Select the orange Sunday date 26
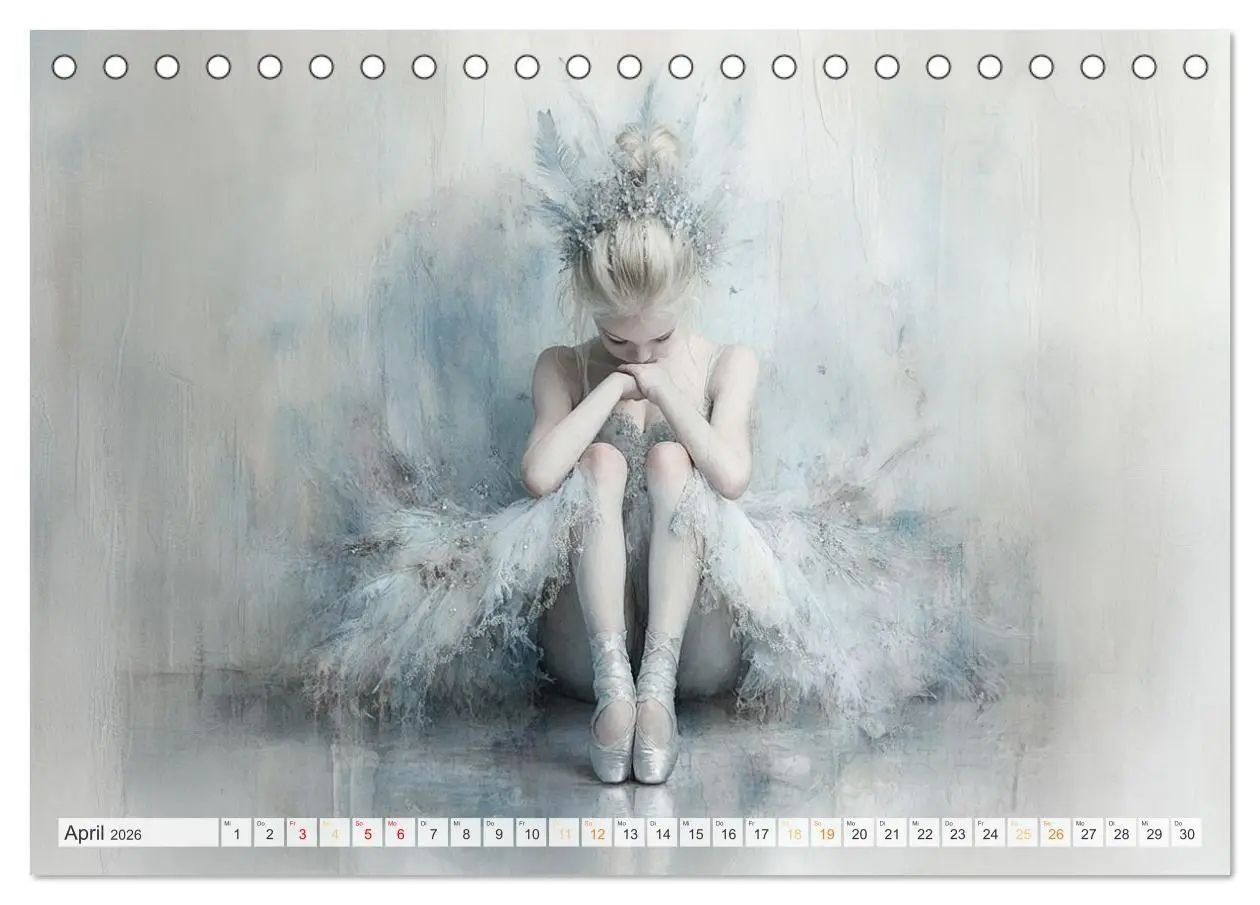The width and height of the screenshot is (1260, 905). (1056, 833)
